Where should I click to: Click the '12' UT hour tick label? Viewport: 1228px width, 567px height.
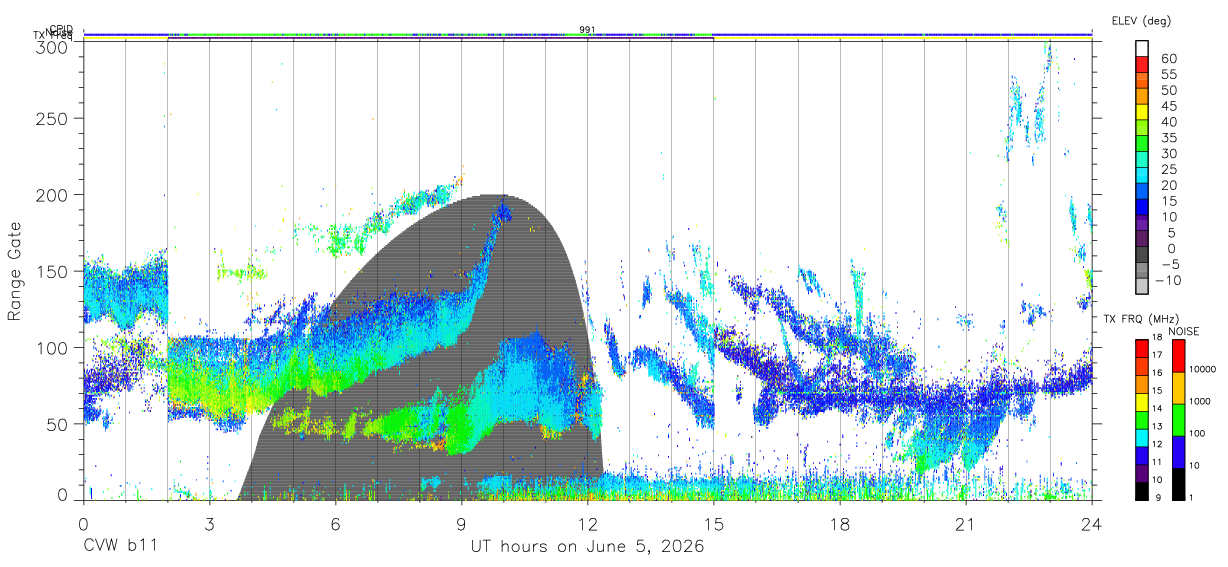587,524
